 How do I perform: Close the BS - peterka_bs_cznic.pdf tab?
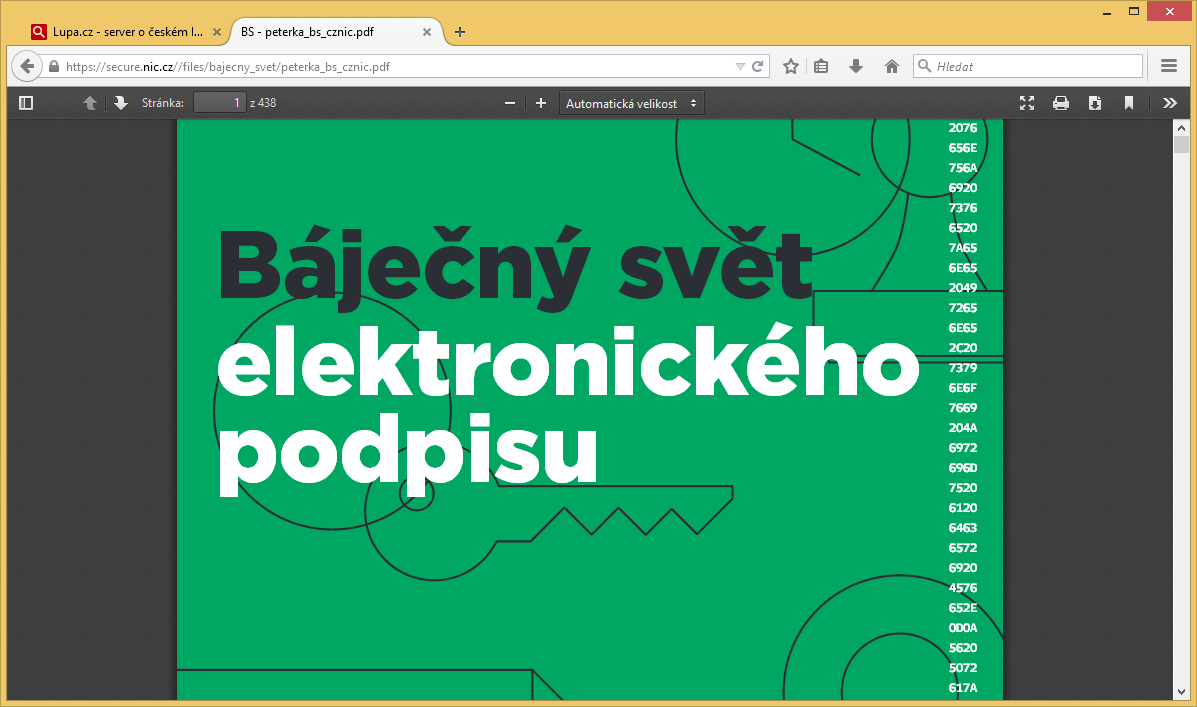[427, 32]
